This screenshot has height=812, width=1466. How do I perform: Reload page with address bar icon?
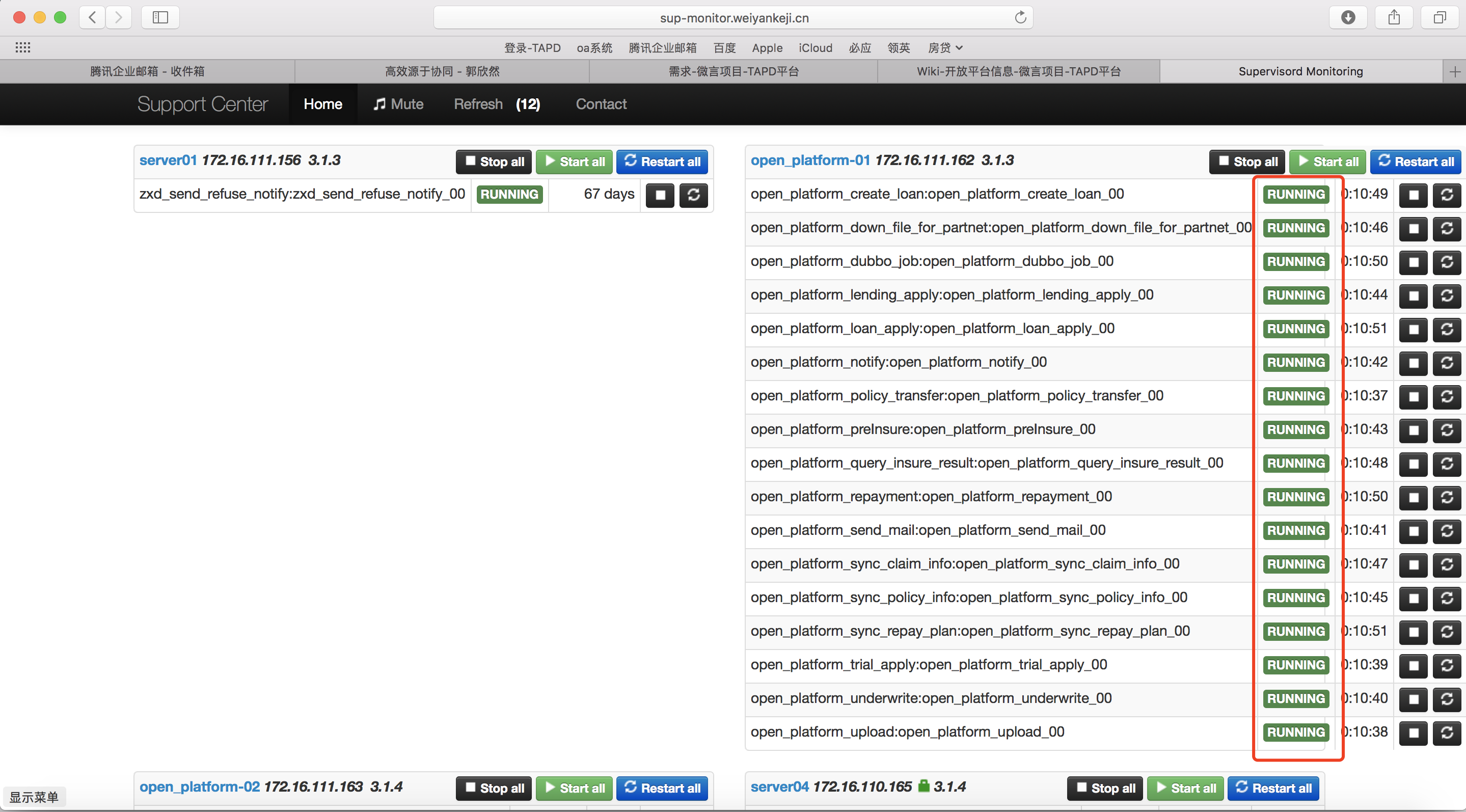pos(1020,17)
